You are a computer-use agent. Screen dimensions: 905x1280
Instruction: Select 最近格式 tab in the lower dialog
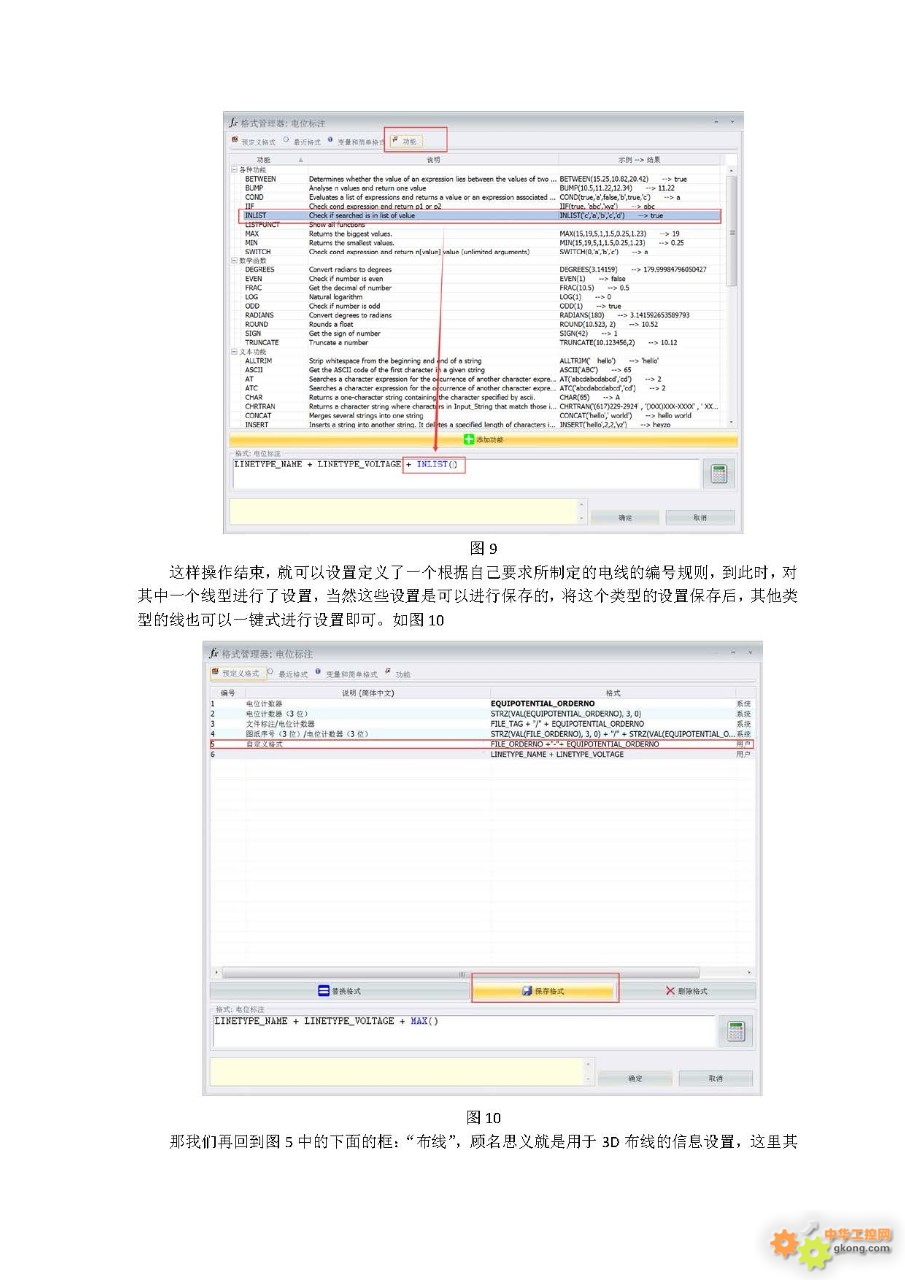coord(290,674)
